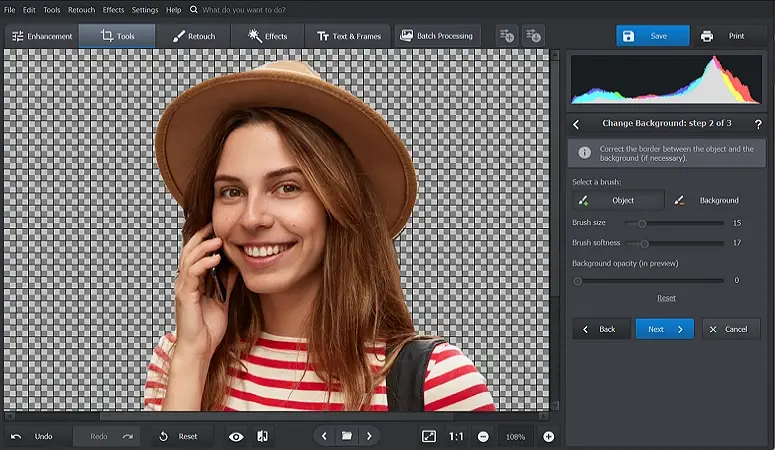Switch to the Tools tab
775x450 pixels.
coord(117,36)
